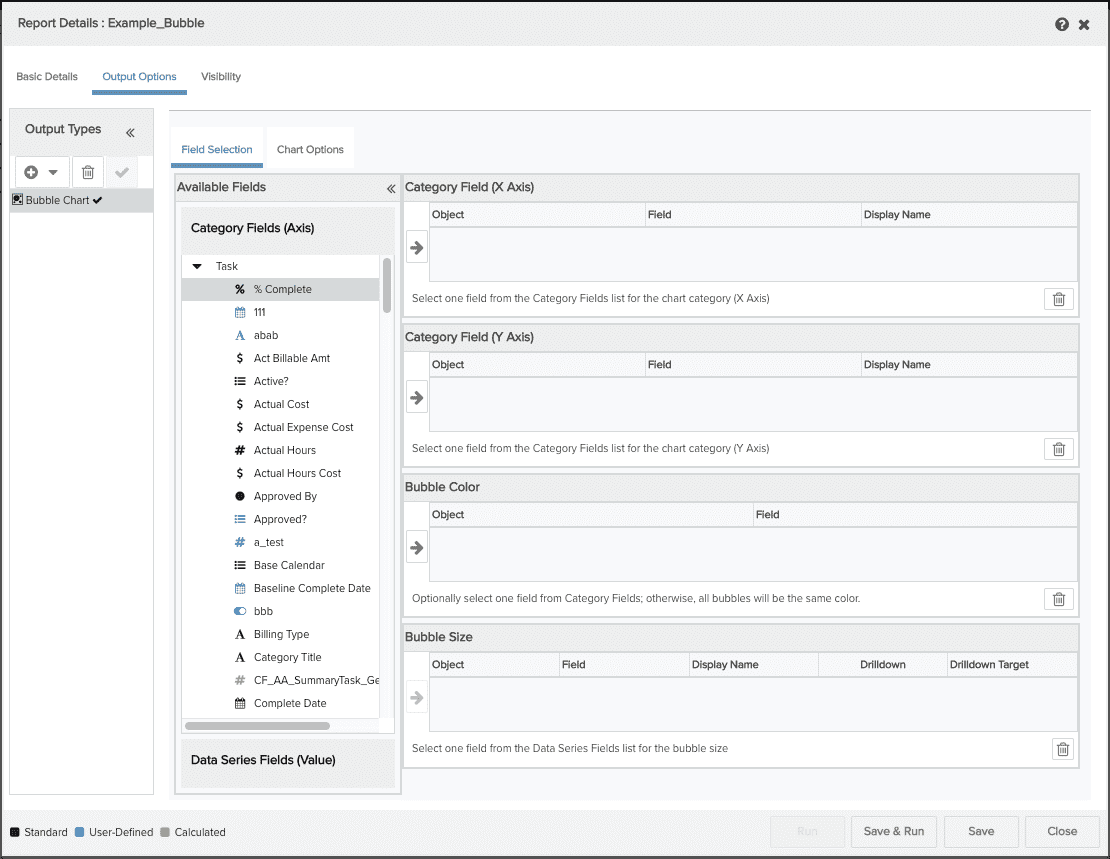Click the Bubble Color trash icon
Screen dimensions: 1110x859
[1058, 599]
